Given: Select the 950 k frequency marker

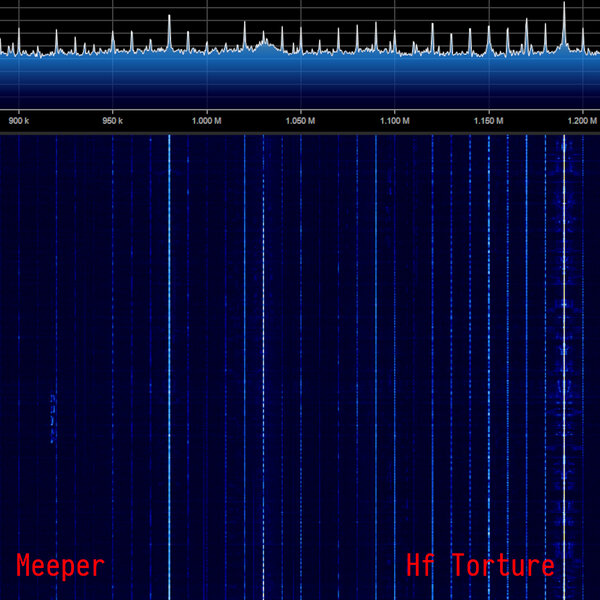Looking at the screenshot, I should (113, 121).
